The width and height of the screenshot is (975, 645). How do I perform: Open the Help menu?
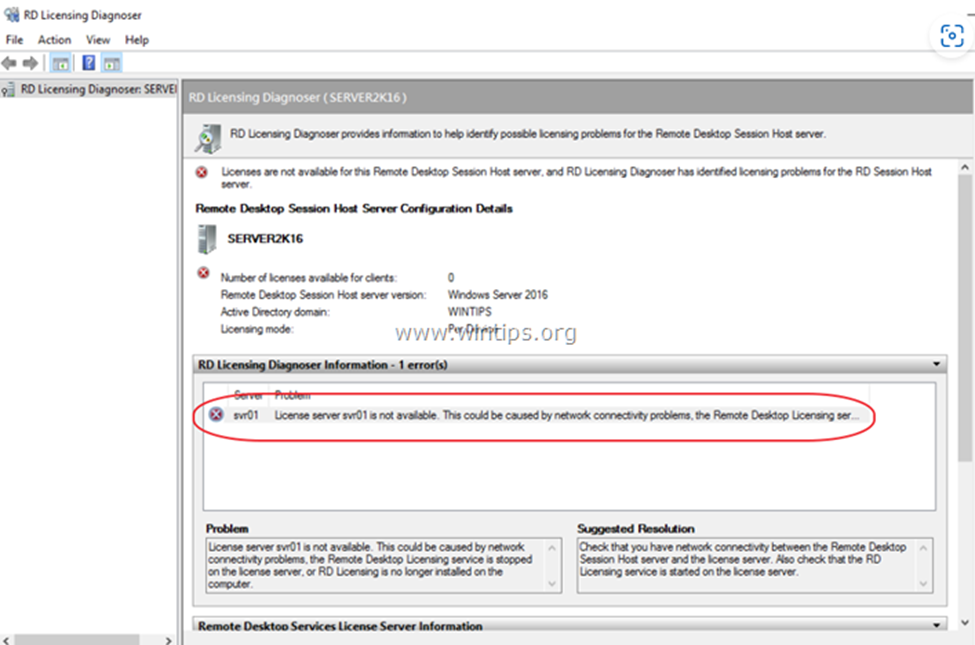coord(137,40)
